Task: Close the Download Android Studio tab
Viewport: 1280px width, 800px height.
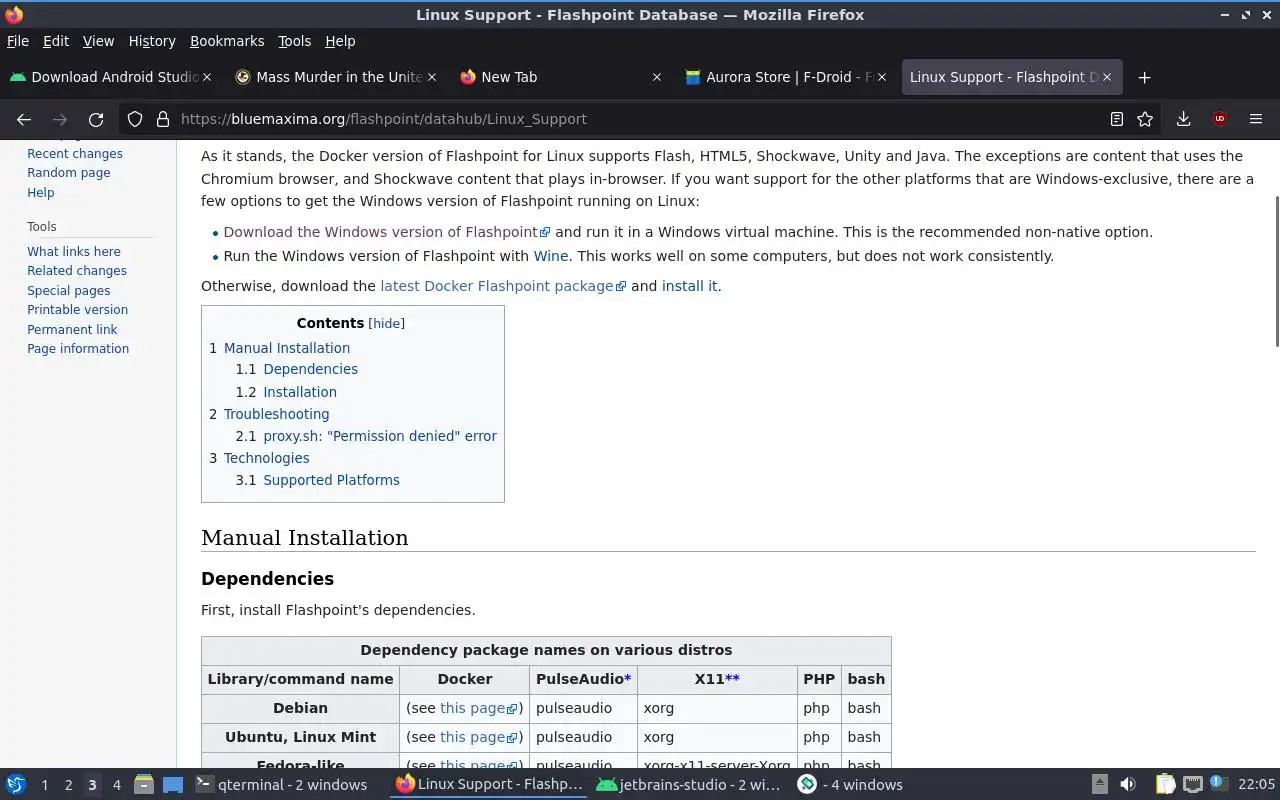Action: 207,77
